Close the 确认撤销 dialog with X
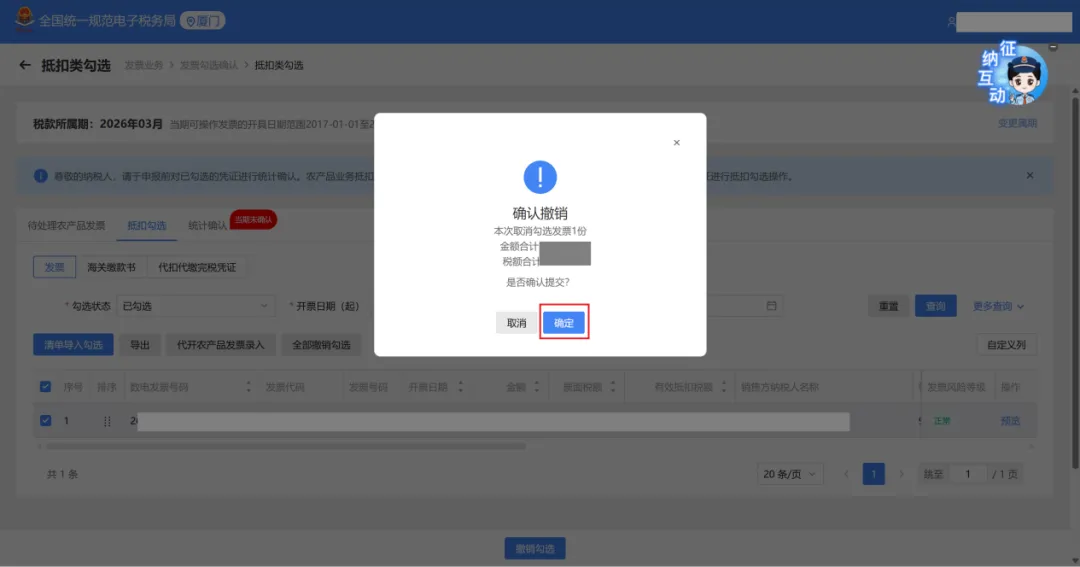 pos(676,143)
